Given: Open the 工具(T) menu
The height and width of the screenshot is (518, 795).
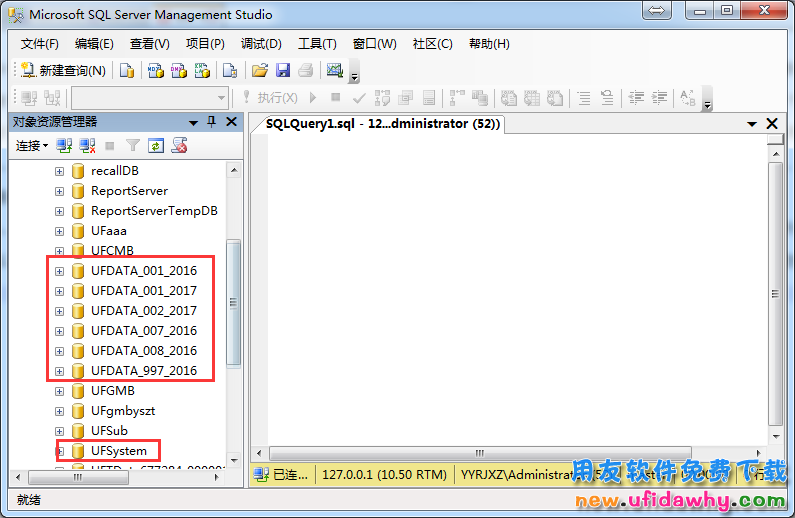Looking at the screenshot, I should click(317, 44).
